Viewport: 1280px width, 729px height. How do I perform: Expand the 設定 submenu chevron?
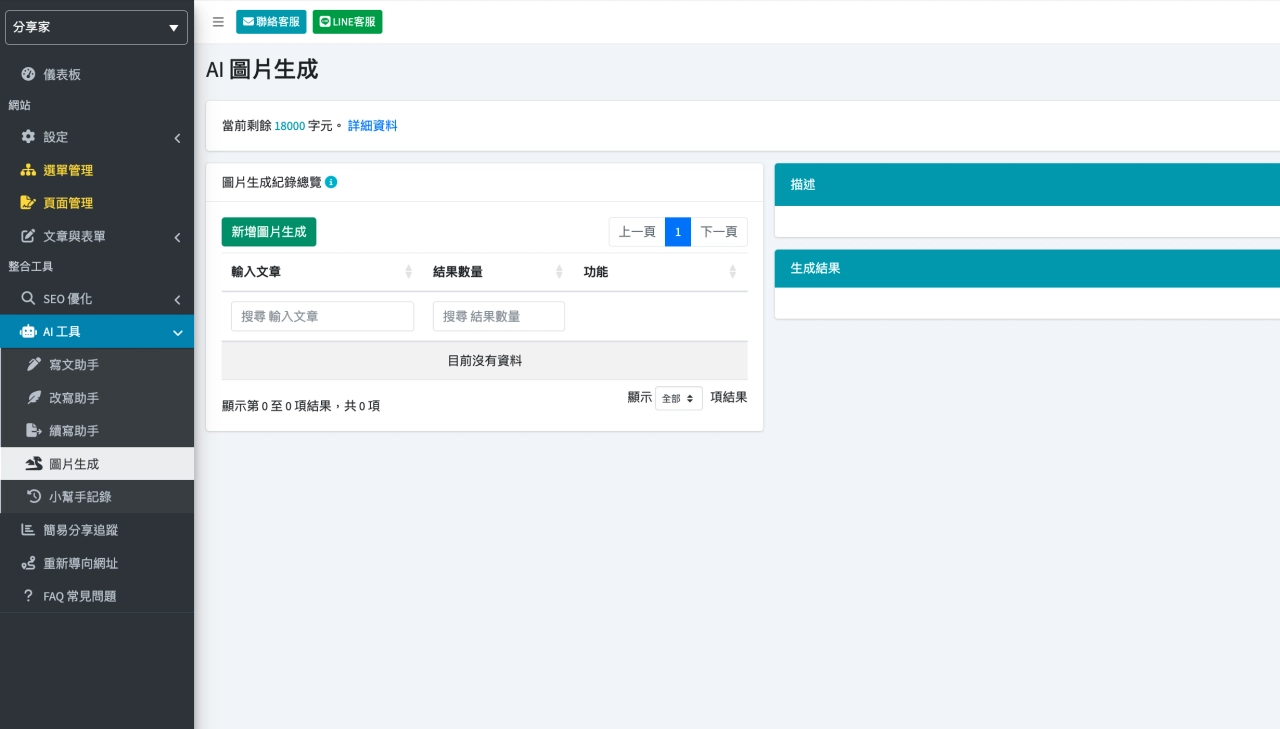coord(177,137)
